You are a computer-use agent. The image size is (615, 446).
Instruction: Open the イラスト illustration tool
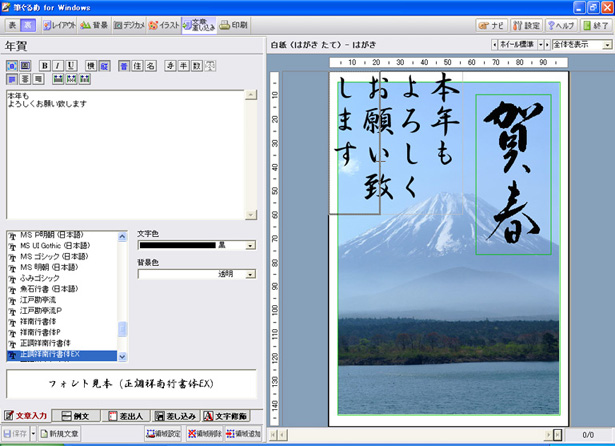164,25
